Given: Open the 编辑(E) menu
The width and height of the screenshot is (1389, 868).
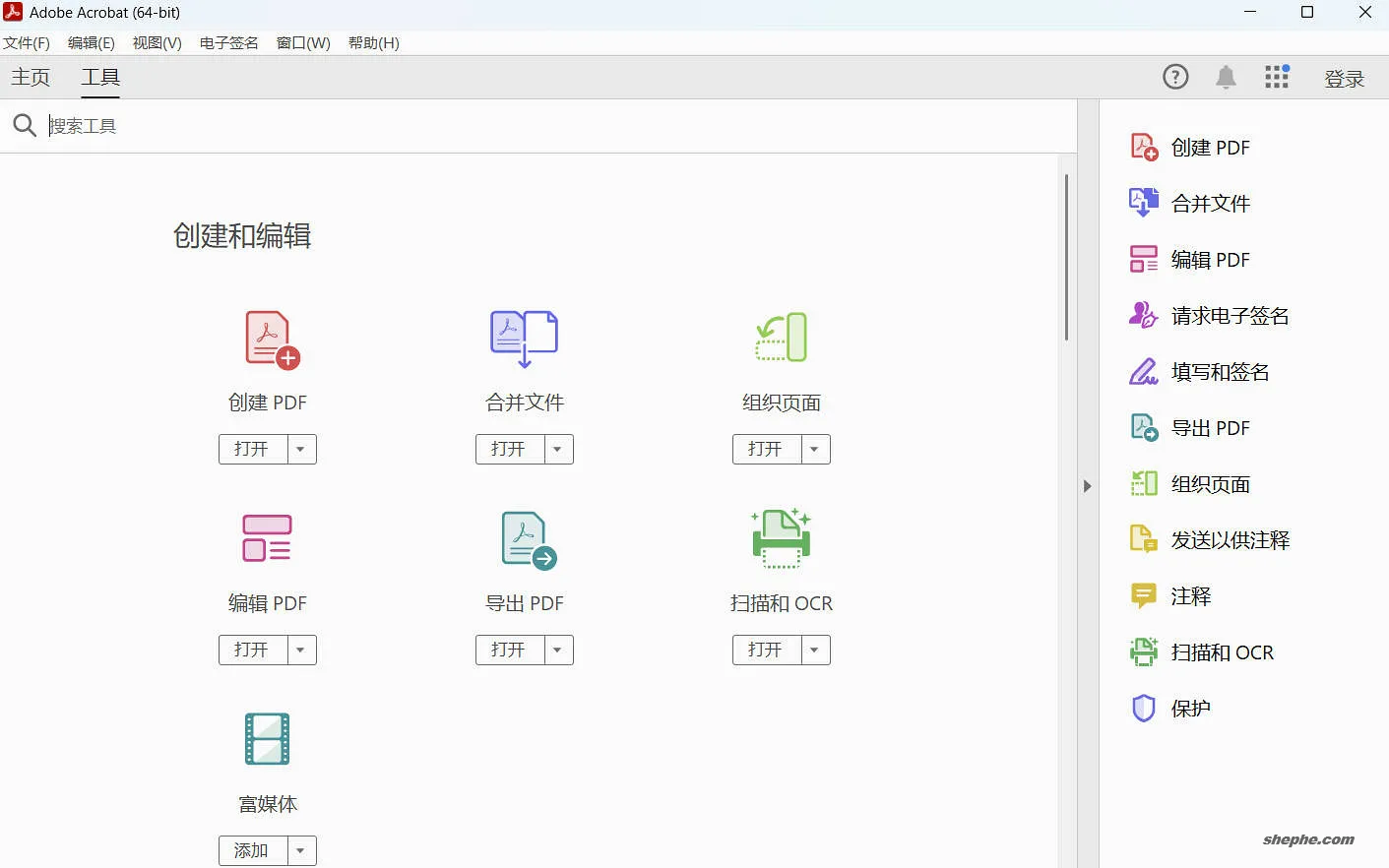Looking at the screenshot, I should coord(92,43).
